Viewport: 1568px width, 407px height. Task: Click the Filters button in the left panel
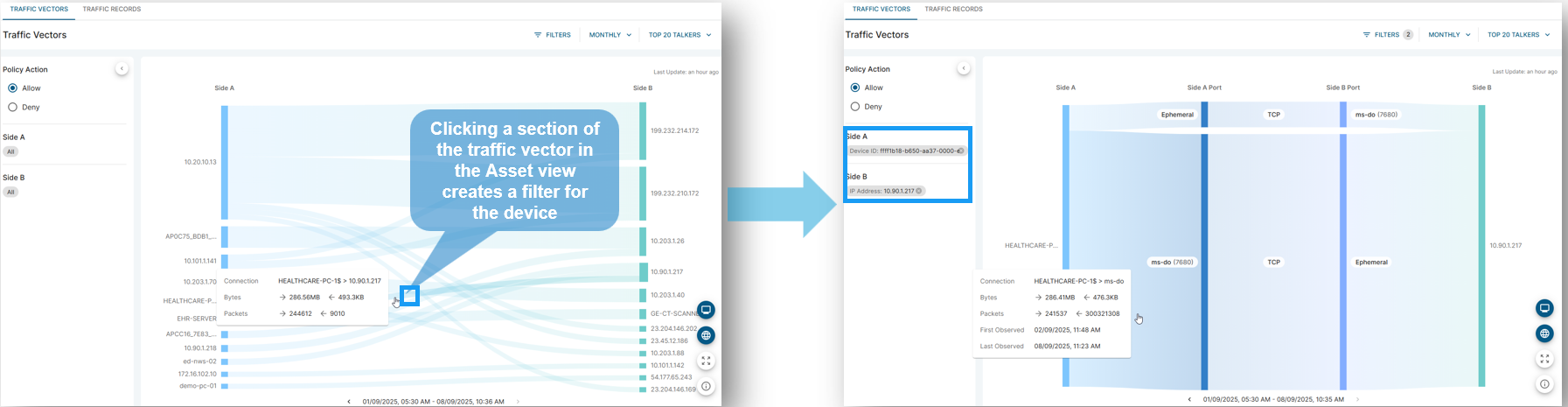[552, 35]
